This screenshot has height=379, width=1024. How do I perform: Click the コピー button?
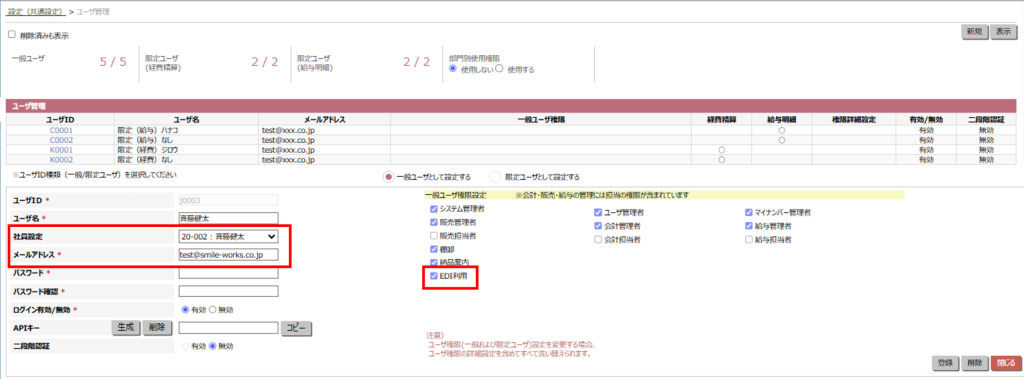[x=296, y=329]
